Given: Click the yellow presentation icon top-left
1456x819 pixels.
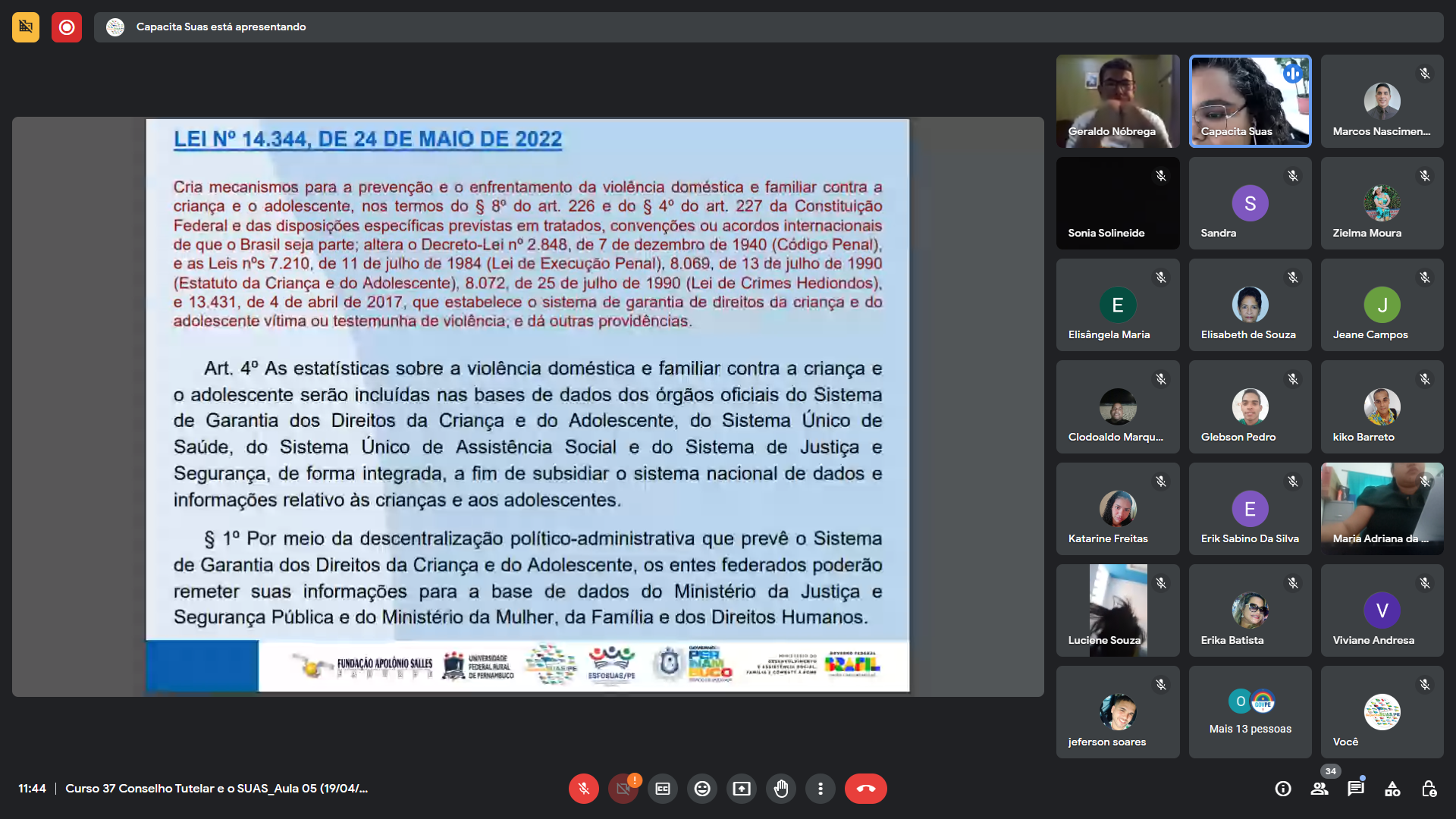Looking at the screenshot, I should (26, 27).
